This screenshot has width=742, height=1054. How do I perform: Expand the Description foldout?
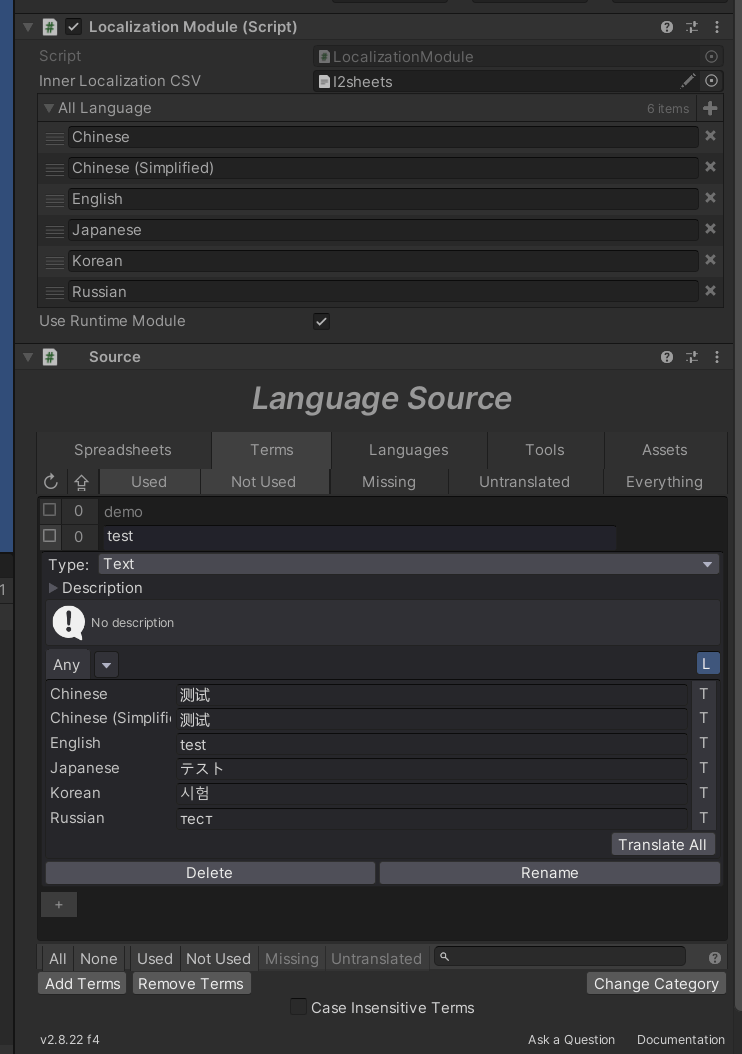click(53, 587)
